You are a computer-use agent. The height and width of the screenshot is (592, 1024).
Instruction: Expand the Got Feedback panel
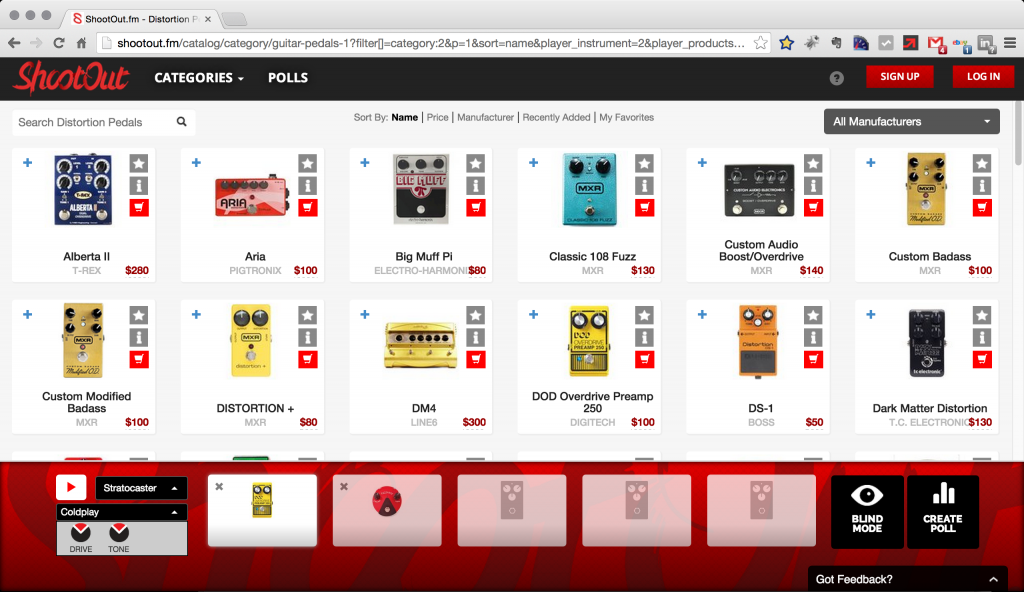908,579
